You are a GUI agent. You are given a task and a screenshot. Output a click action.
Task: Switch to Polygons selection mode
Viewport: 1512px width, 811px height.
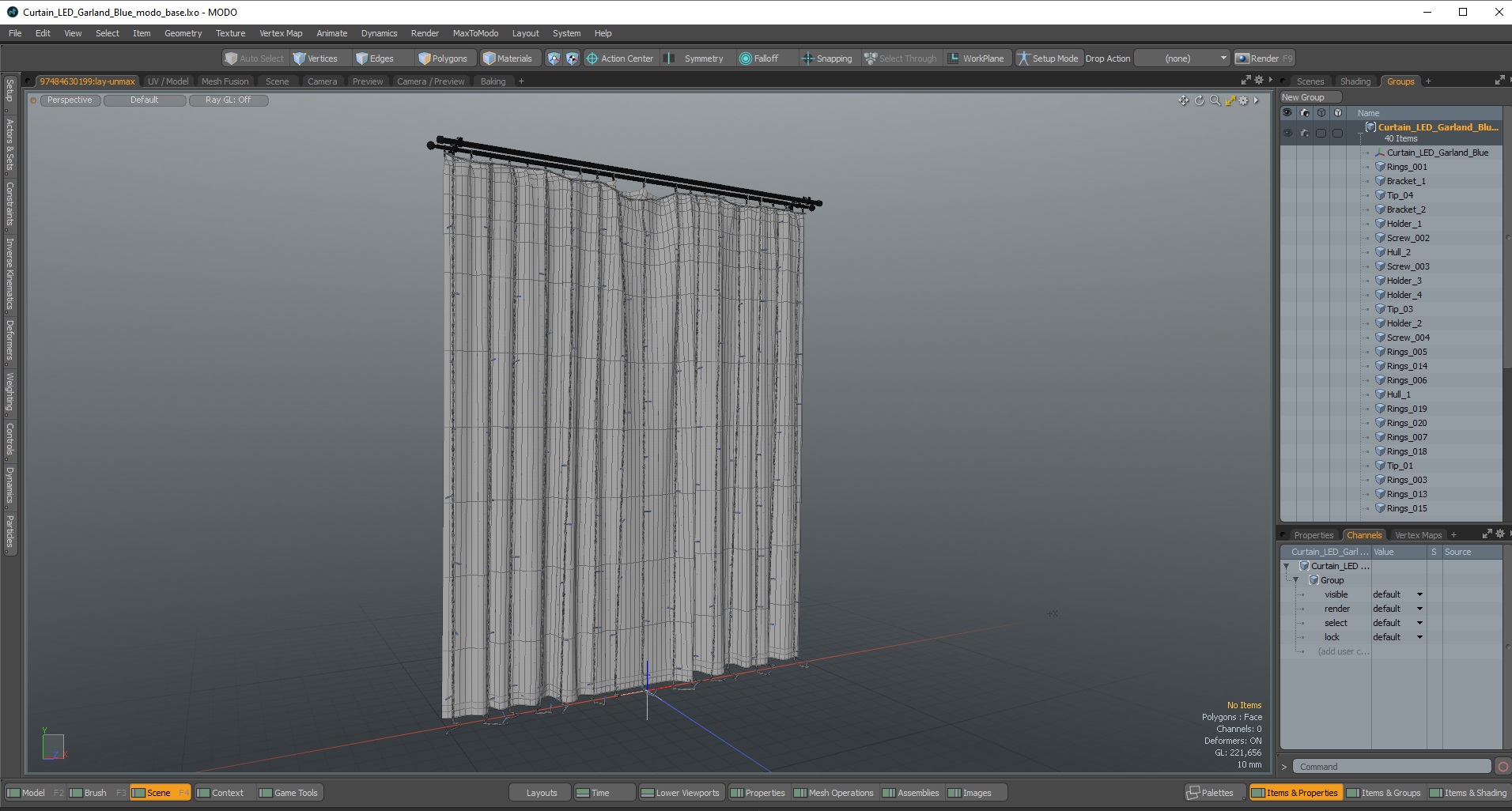(x=443, y=58)
